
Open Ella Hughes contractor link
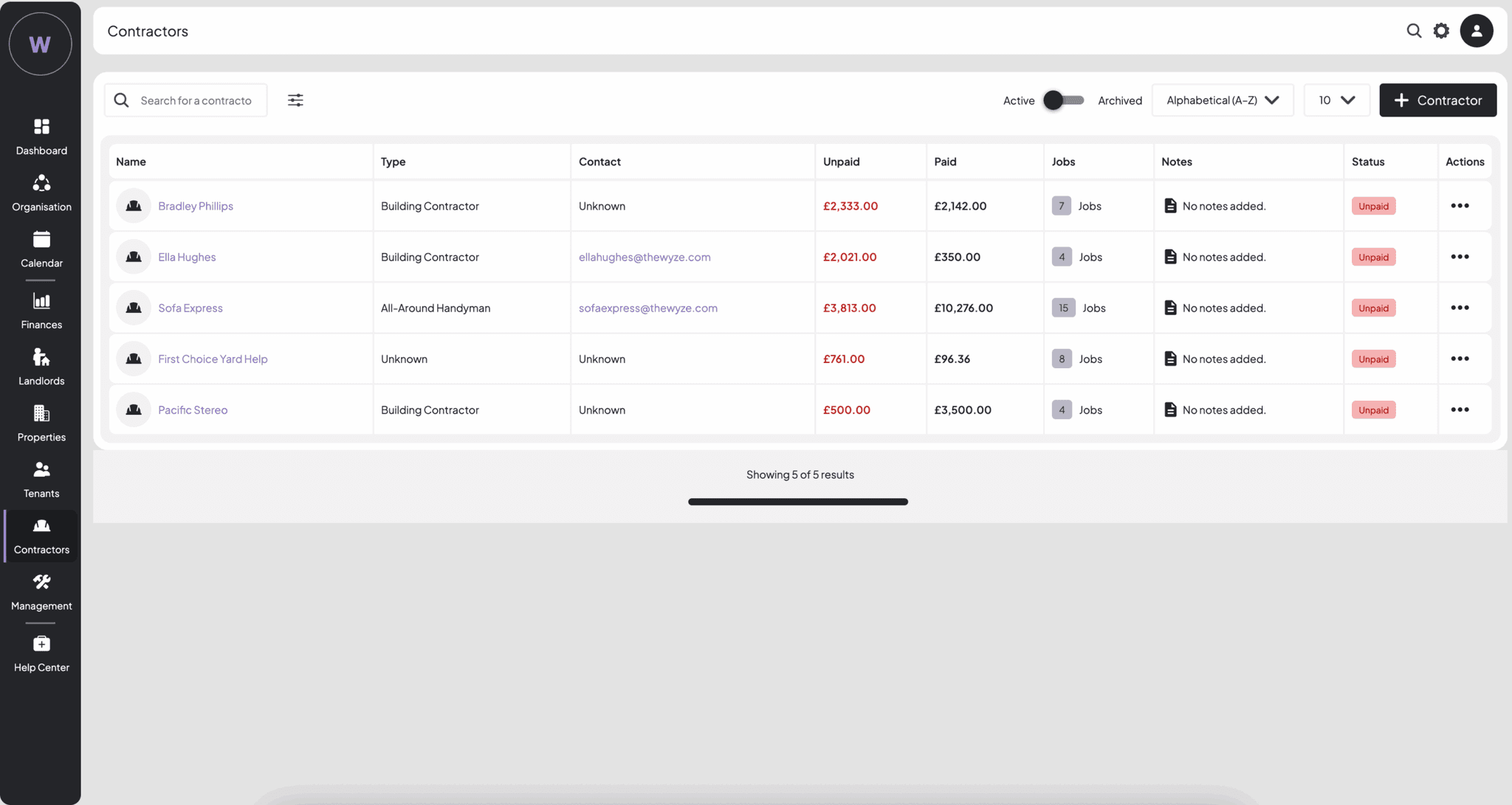[187, 257]
